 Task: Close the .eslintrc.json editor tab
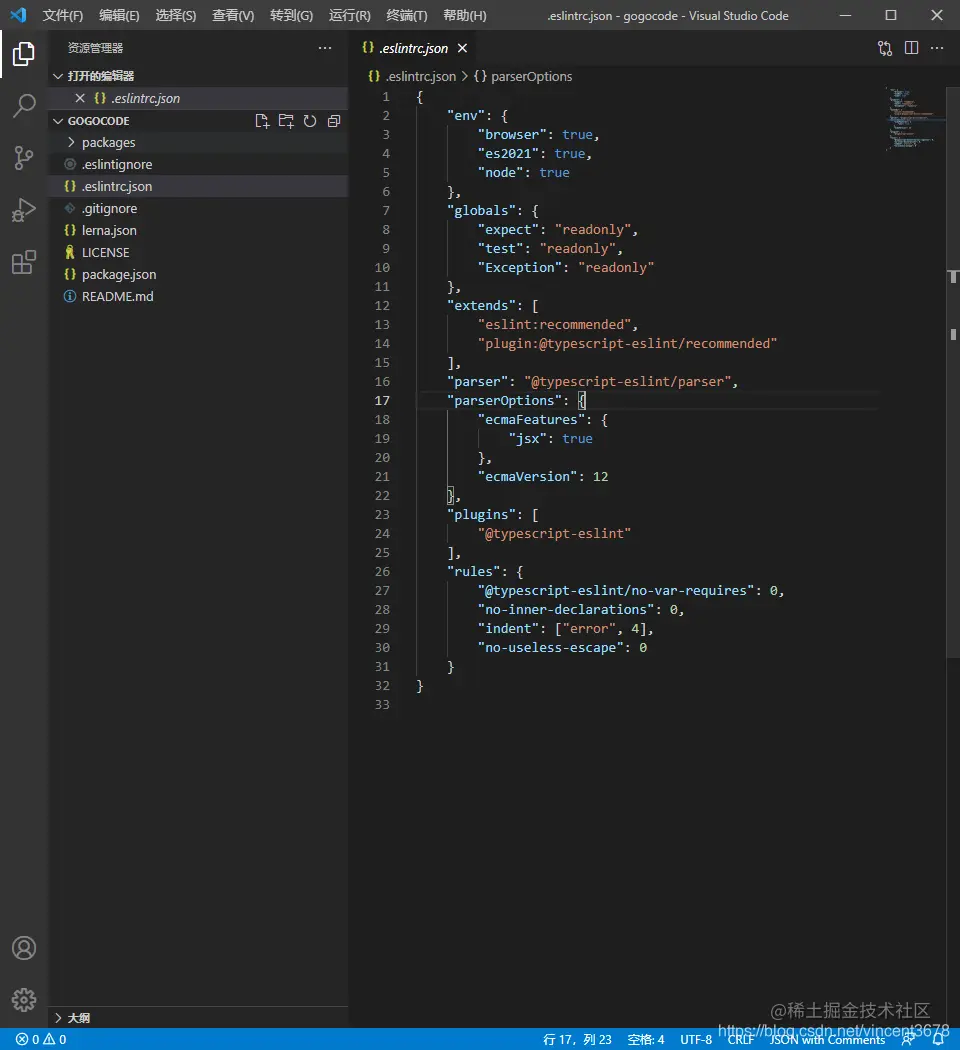(462, 48)
